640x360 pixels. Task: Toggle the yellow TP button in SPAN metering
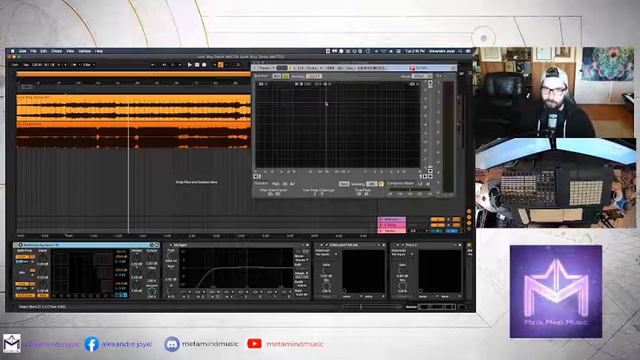pyautogui.click(x=381, y=184)
